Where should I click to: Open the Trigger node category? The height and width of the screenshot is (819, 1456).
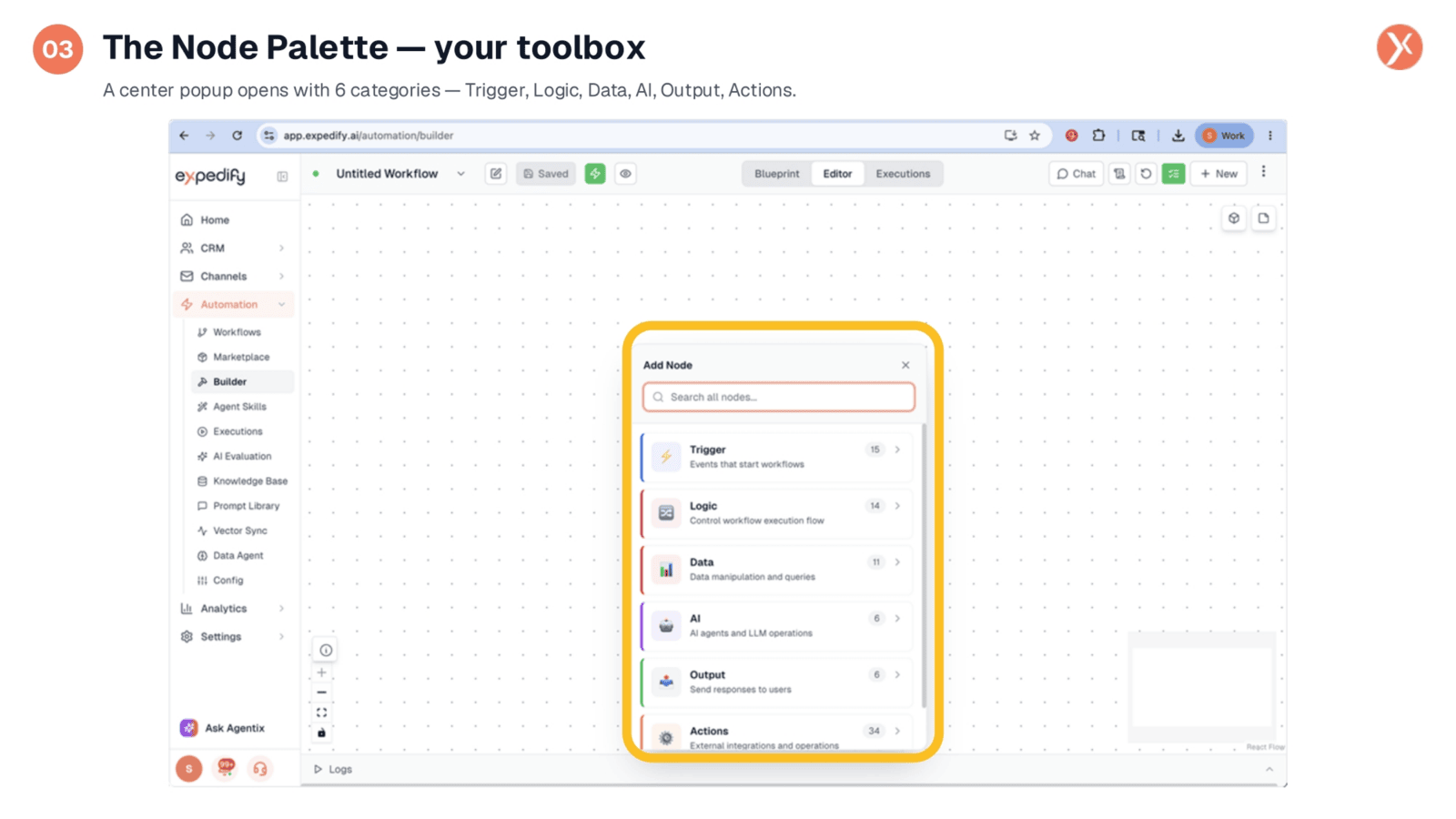pyautogui.click(x=777, y=457)
